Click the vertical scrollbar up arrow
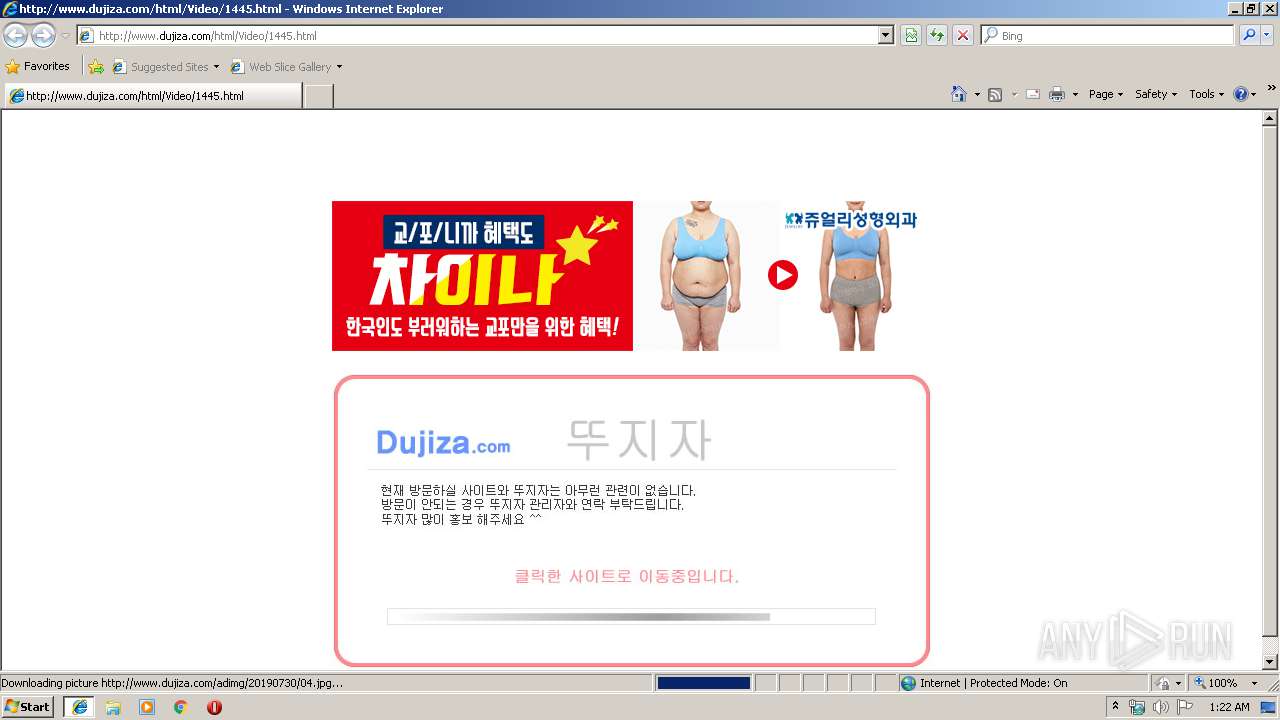This screenshot has width=1280, height=720. pyautogui.click(x=1270, y=118)
